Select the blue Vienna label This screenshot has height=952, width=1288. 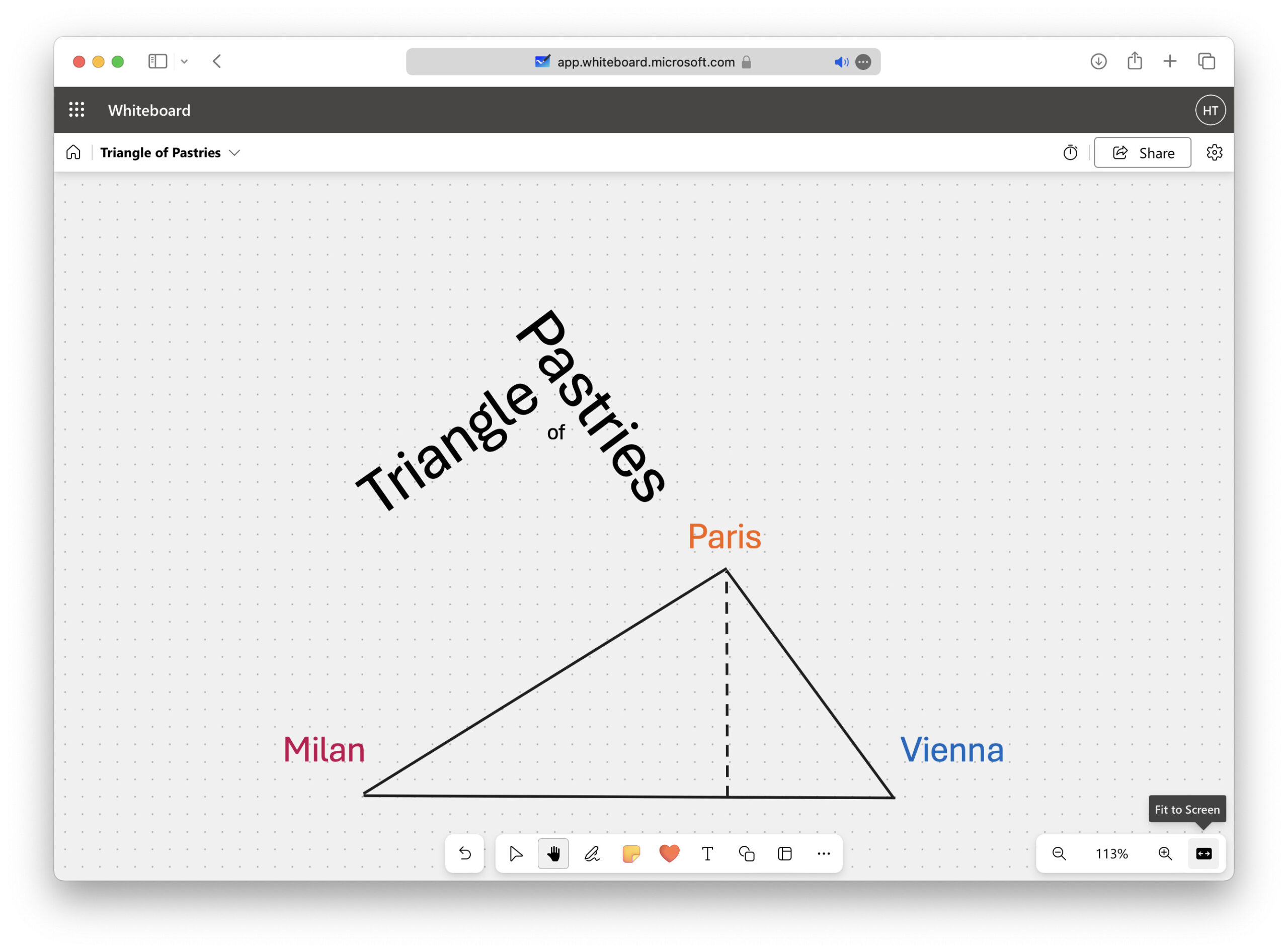pyautogui.click(x=951, y=750)
